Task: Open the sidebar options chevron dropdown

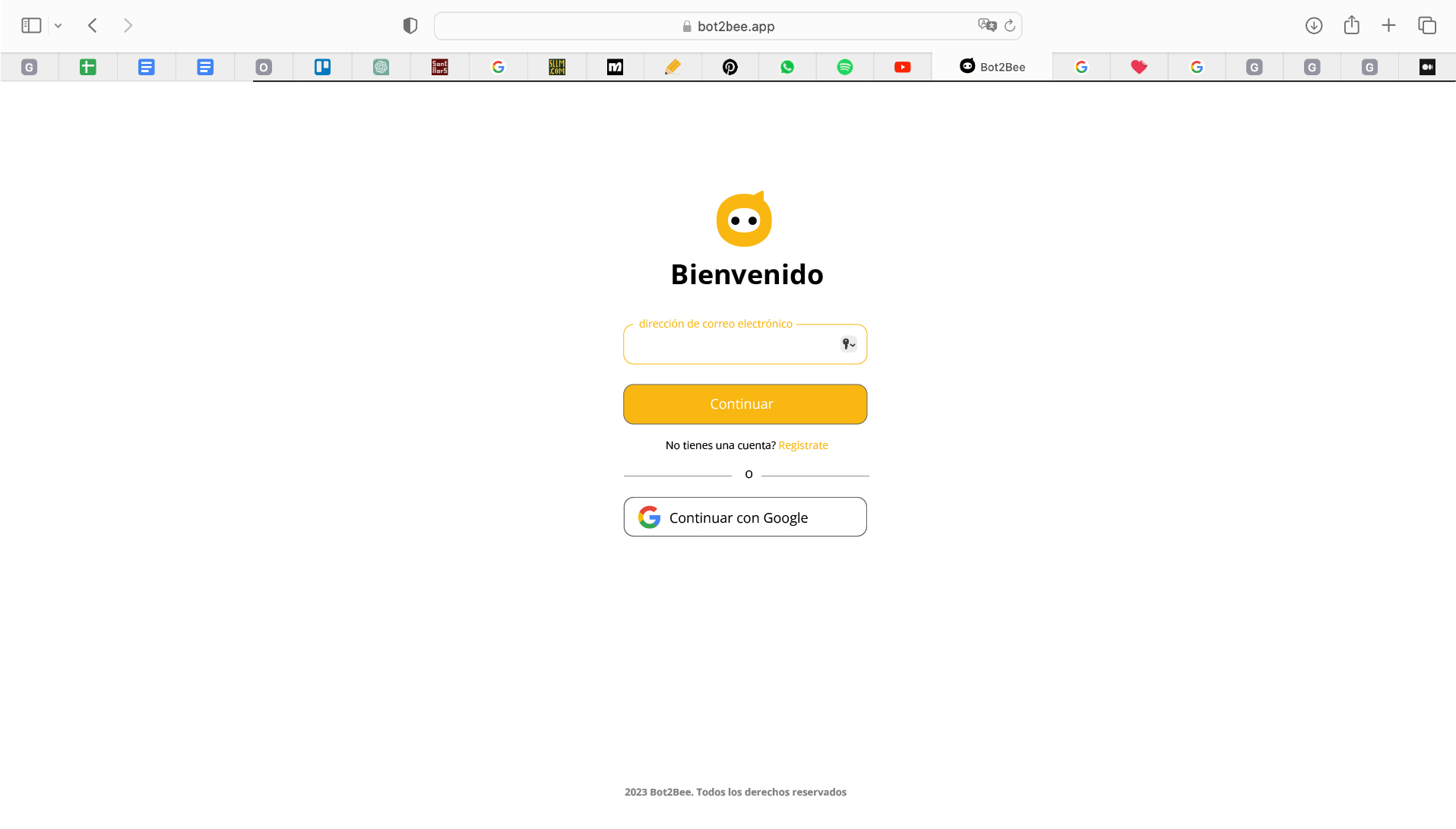Action: coord(59,25)
